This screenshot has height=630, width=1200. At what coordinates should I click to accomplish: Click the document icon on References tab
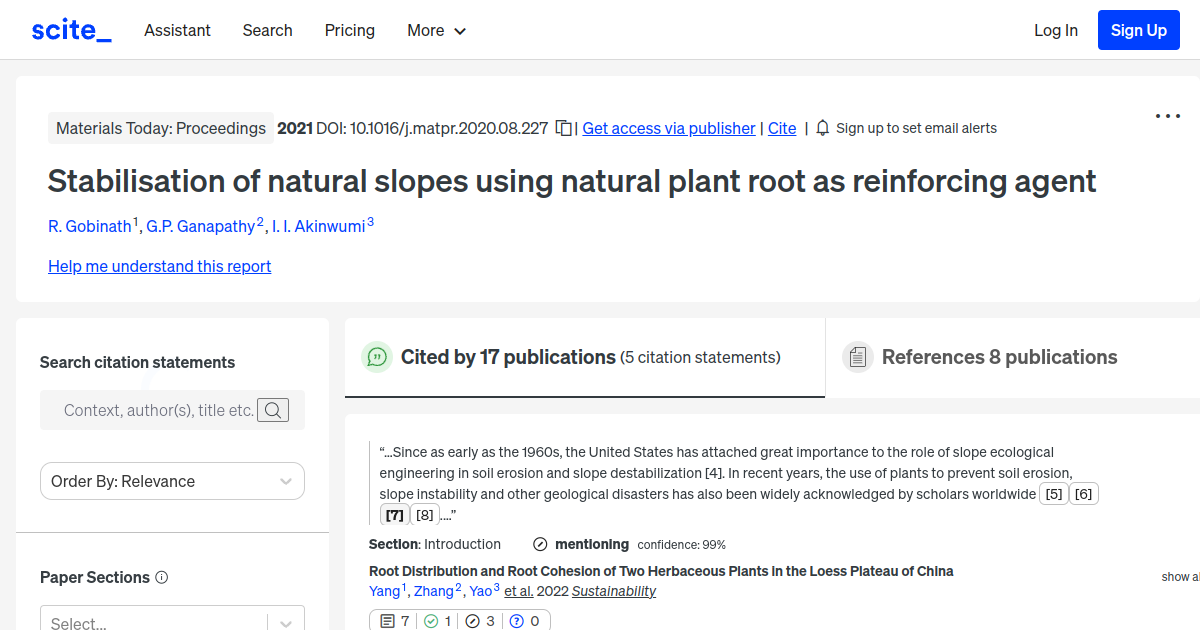(x=858, y=356)
